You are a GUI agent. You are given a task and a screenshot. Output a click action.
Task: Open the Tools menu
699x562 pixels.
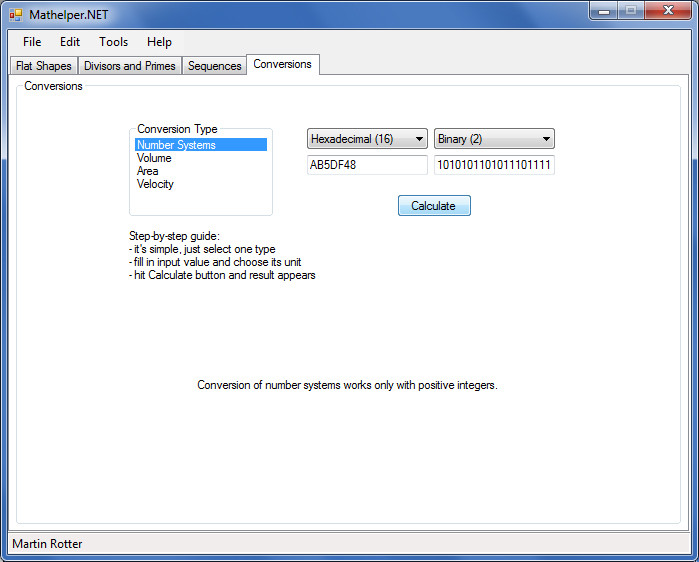tap(114, 42)
